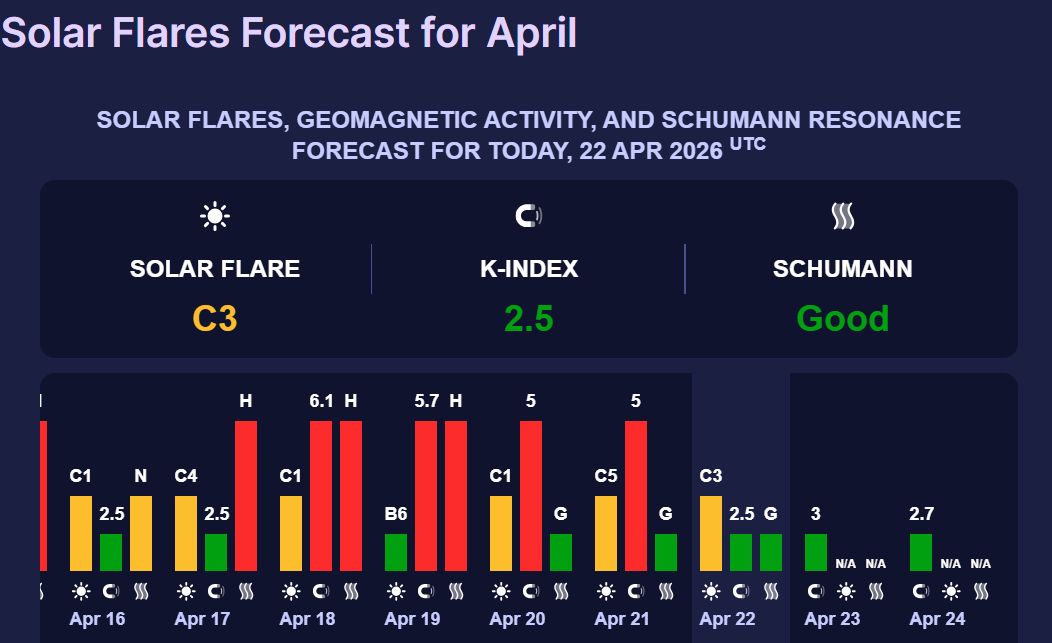Screen dimensions: 1052x643
Task: Click the sun icon above Apr 22
Action: click(x=711, y=590)
